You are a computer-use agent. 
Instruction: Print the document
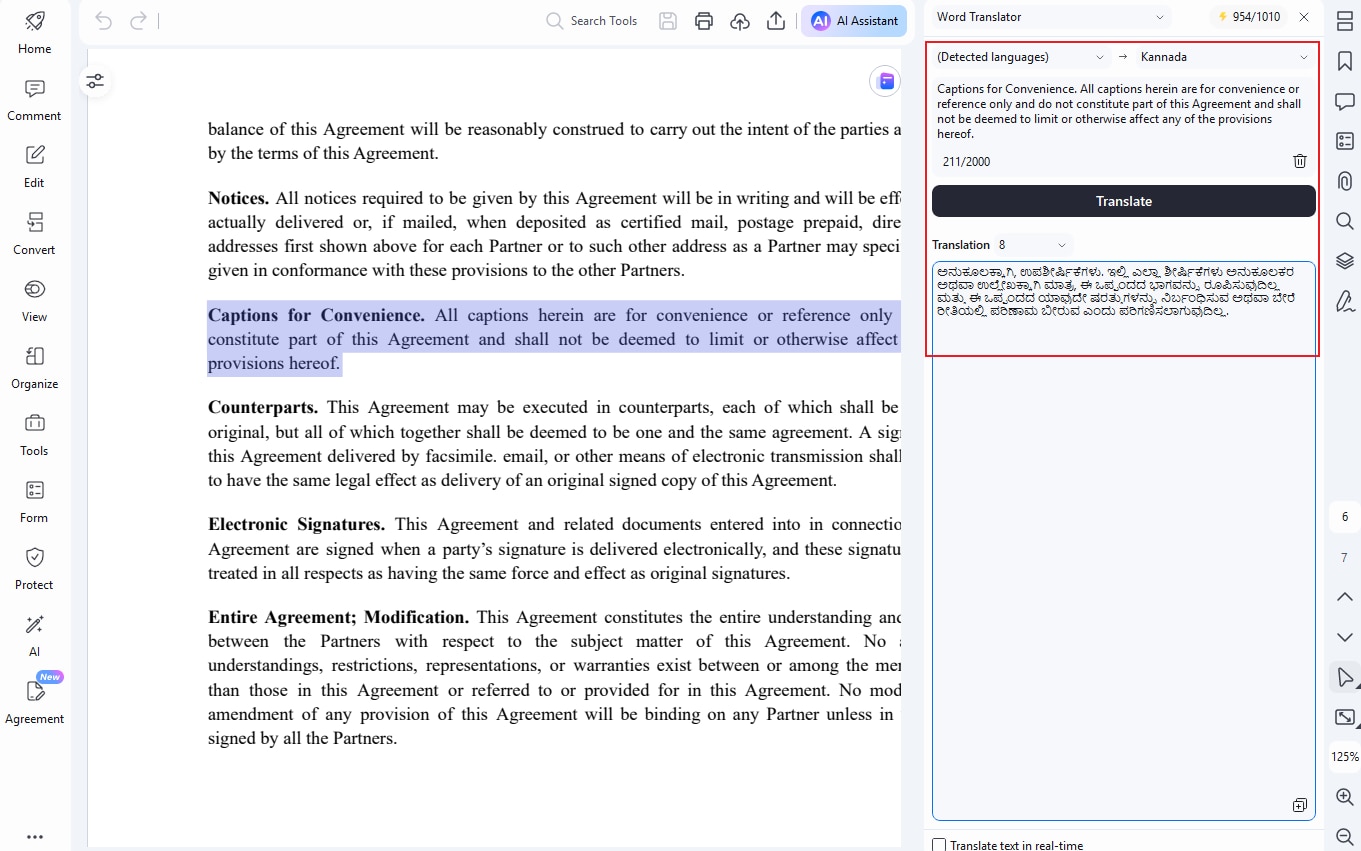tap(704, 21)
